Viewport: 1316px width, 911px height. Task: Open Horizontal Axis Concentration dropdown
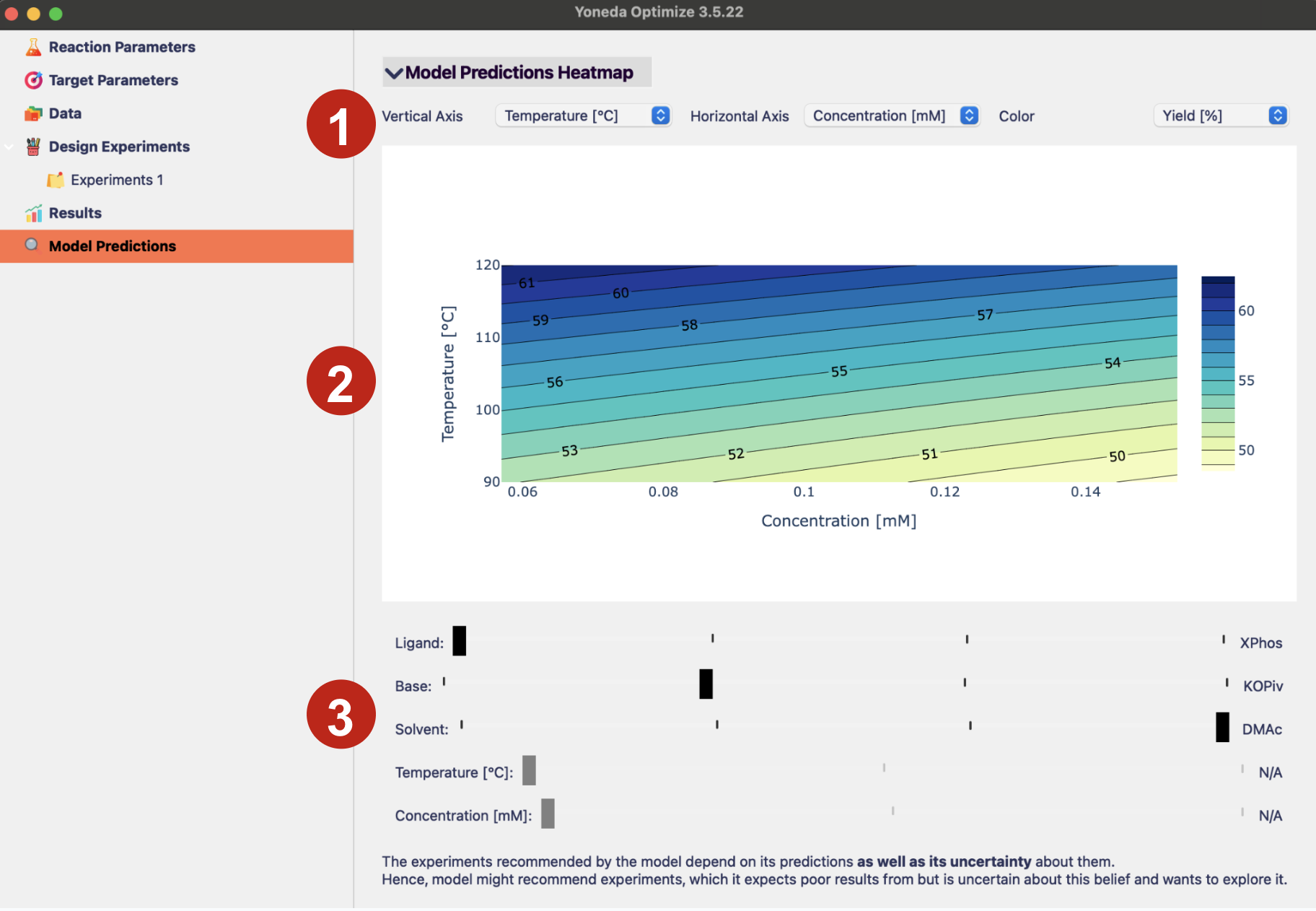click(892, 115)
